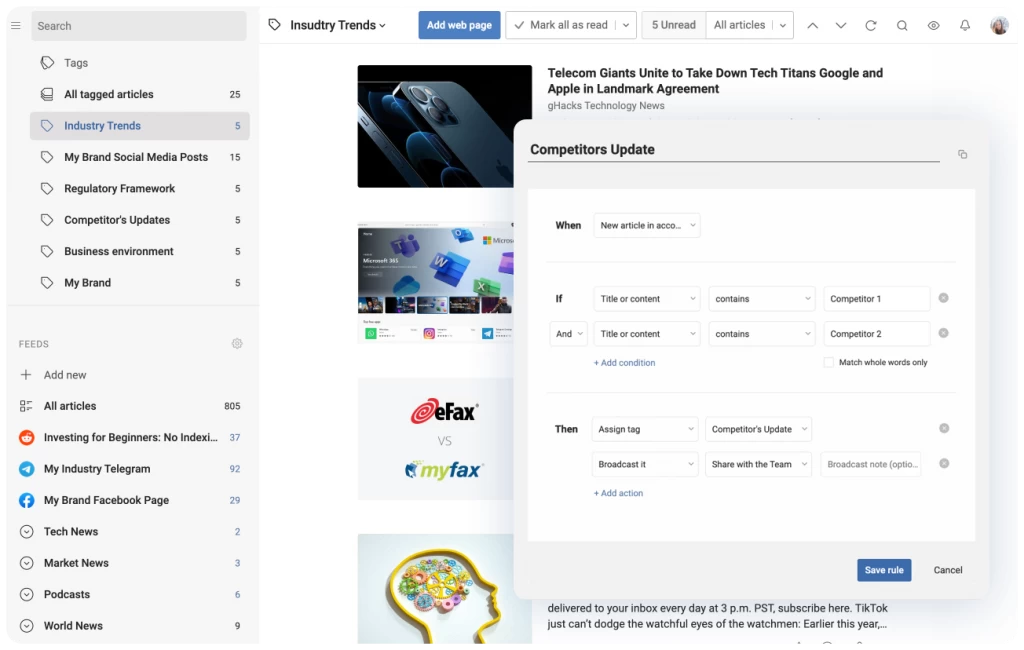Click the Competitor 1 value field
The width and height of the screenshot is (1024, 650).
tap(876, 299)
